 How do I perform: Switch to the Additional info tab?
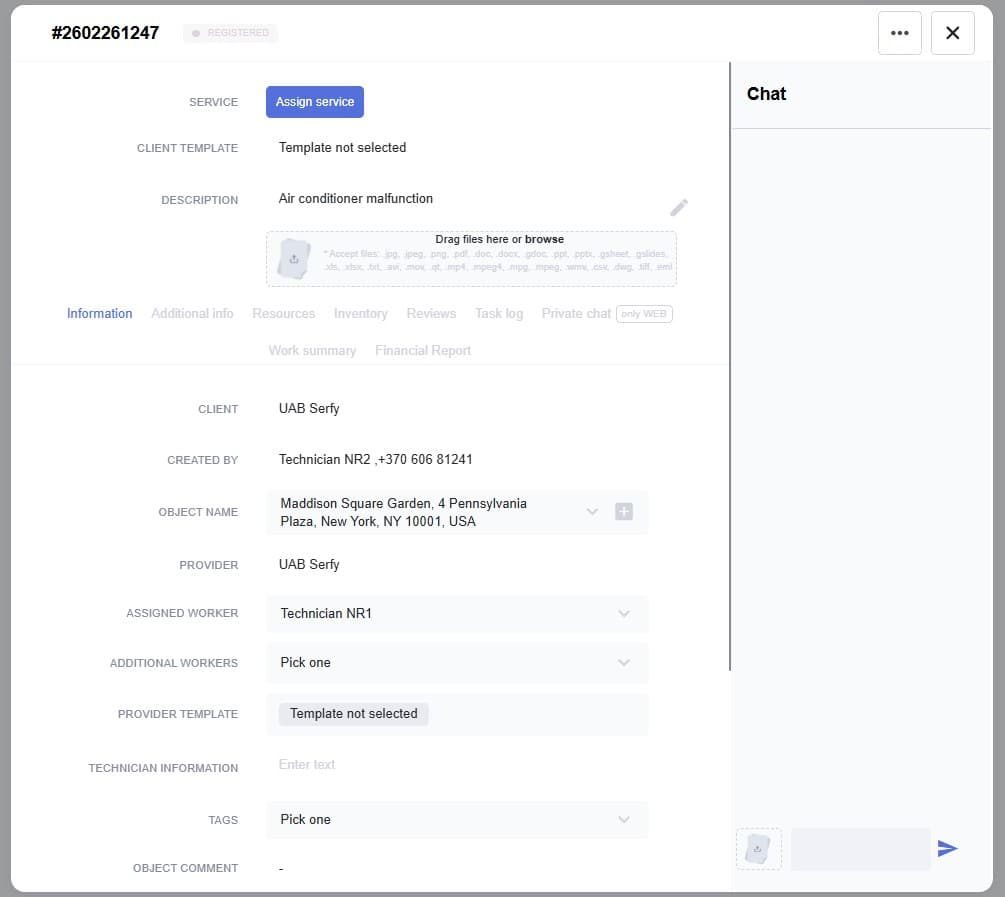[192, 314]
